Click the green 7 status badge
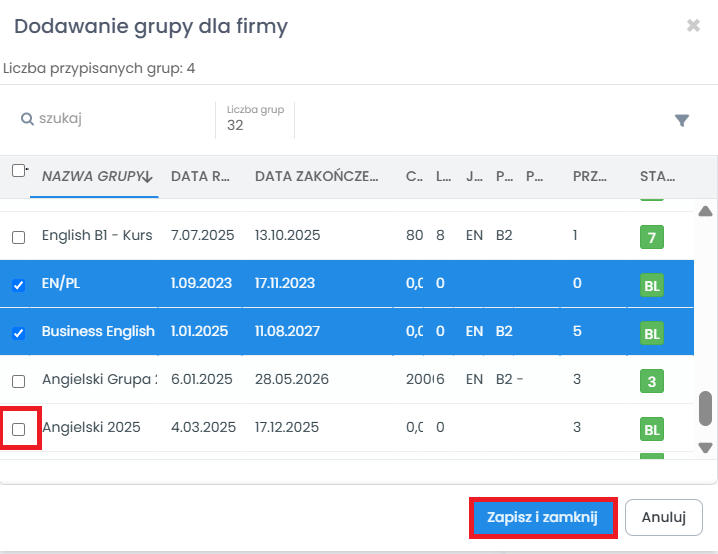Image resolution: width=718 pixels, height=554 pixels. pyautogui.click(x=652, y=238)
